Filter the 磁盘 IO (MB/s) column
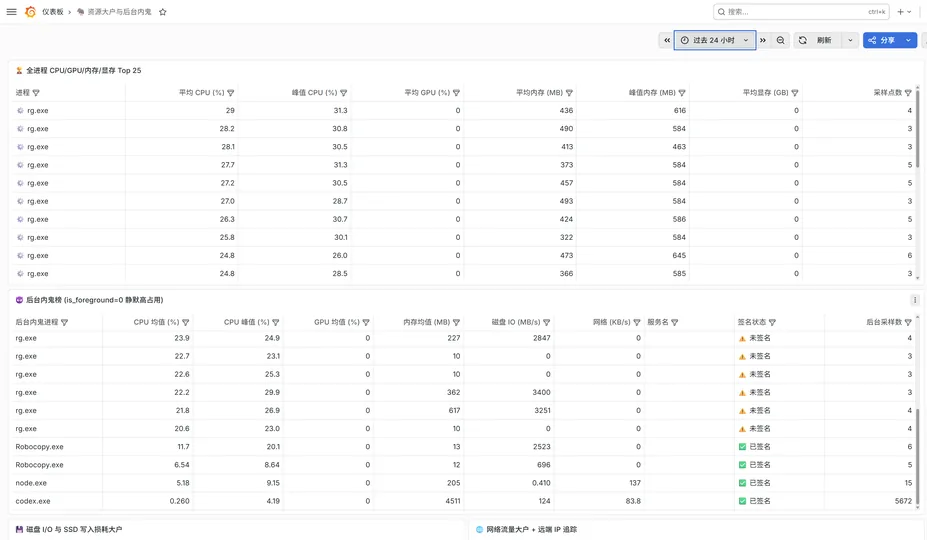 click(x=546, y=322)
